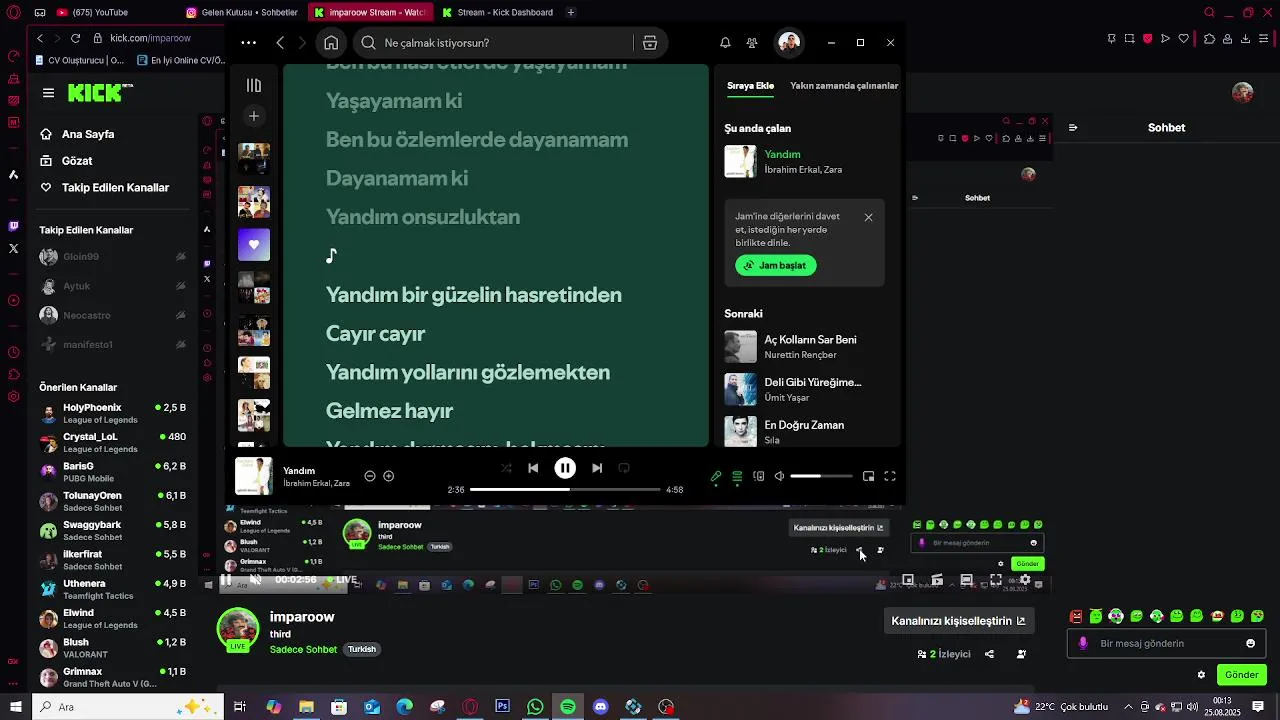
Task: Open Windows Start menu
Action: pyautogui.click(x=15, y=707)
